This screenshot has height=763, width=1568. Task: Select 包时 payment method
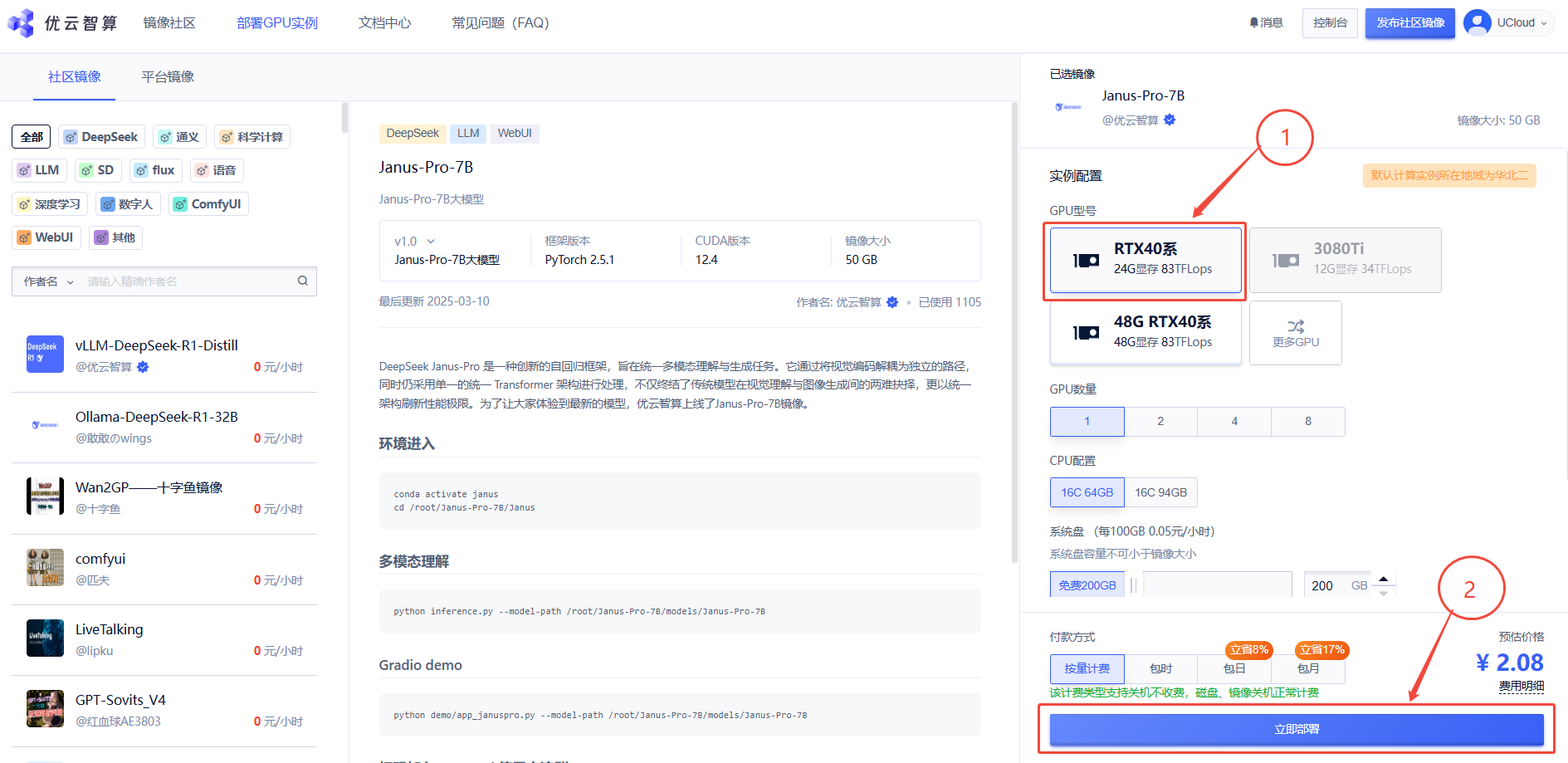pos(1160,668)
